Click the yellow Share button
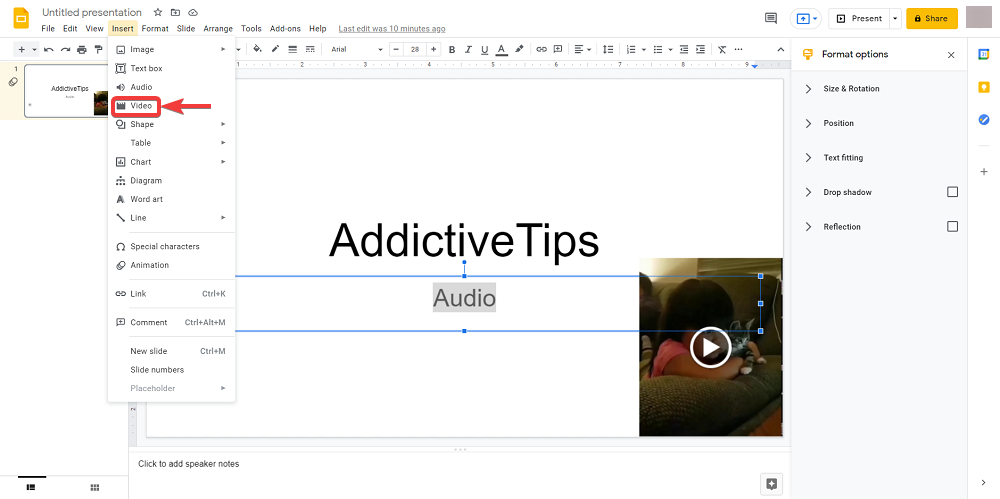The width and height of the screenshot is (1000, 499). [x=931, y=18]
